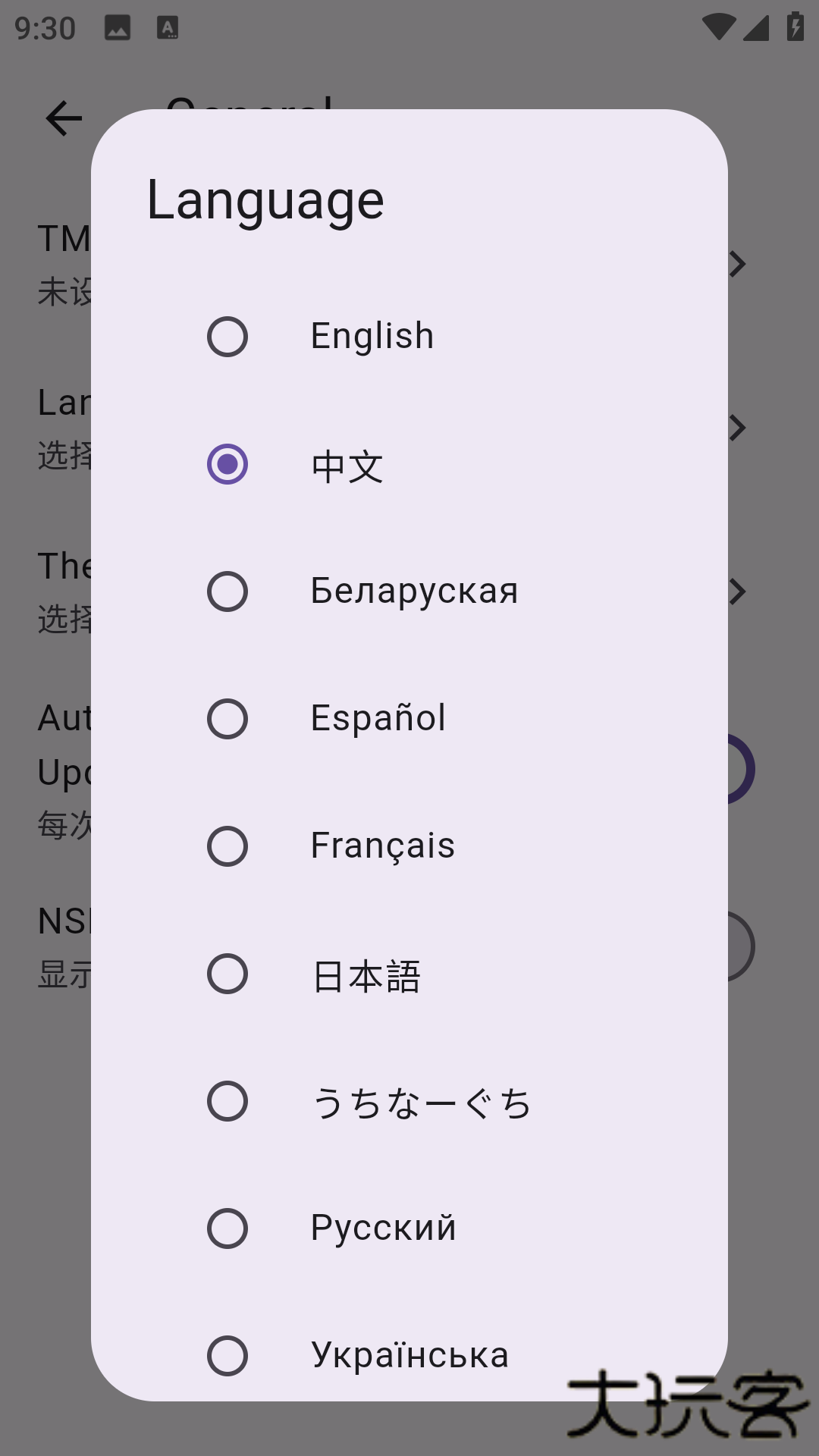Image resolution: width=819 pixels, height=1456 pixels.
Task: Select the English radio button
Action: [227, 337]
